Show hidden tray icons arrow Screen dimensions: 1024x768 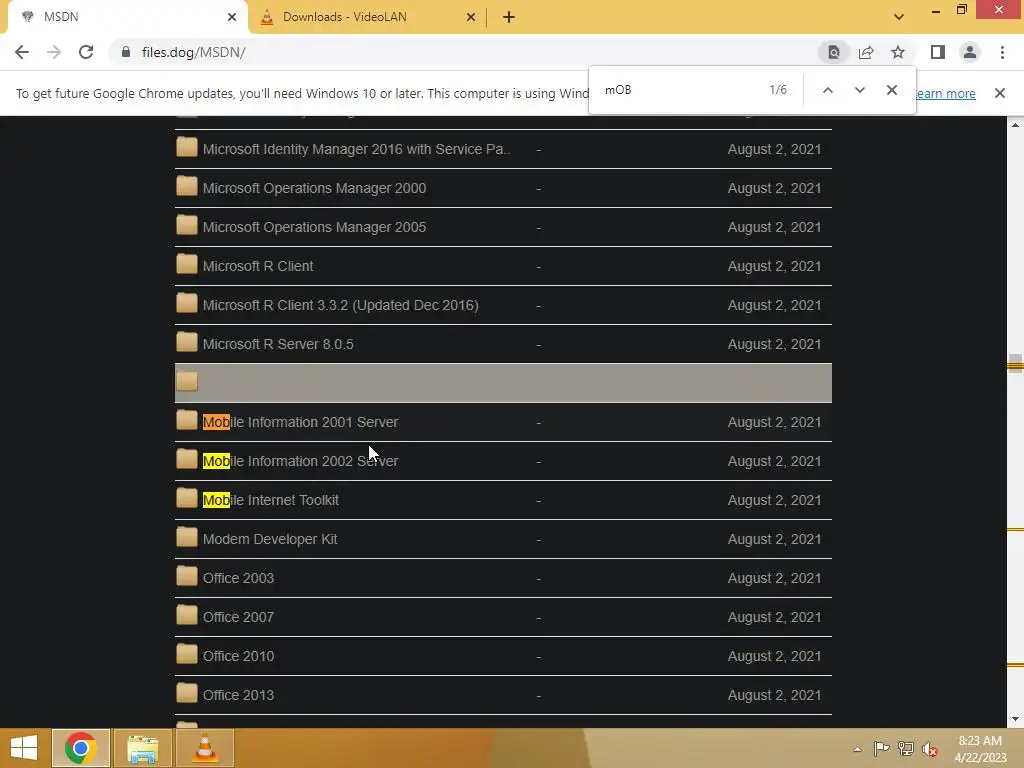857,749
